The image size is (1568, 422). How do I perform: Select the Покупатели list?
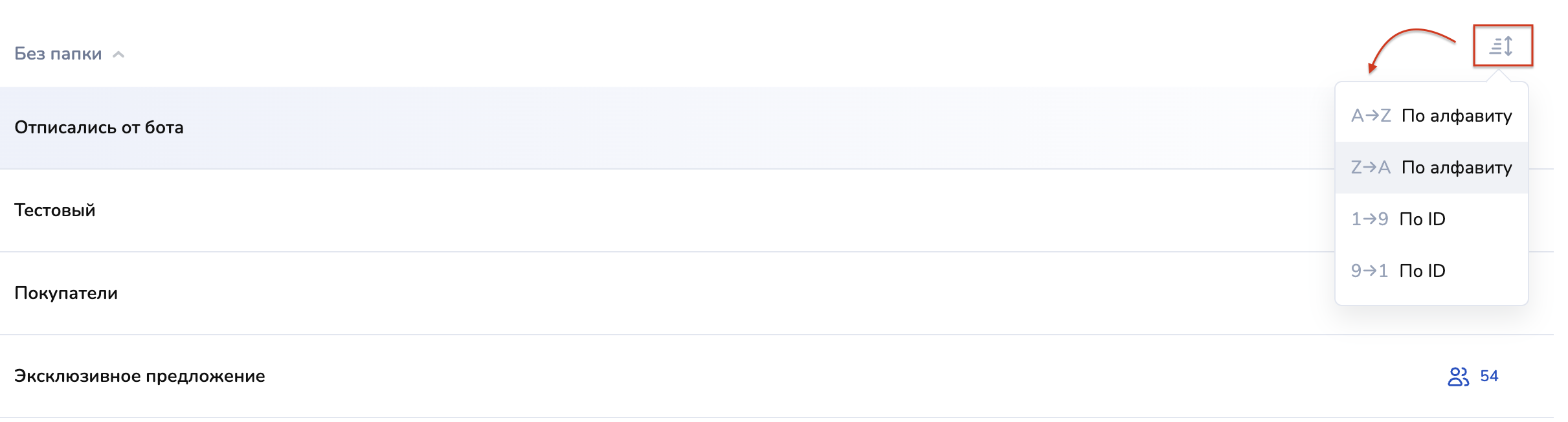click(x=66, y=293)
